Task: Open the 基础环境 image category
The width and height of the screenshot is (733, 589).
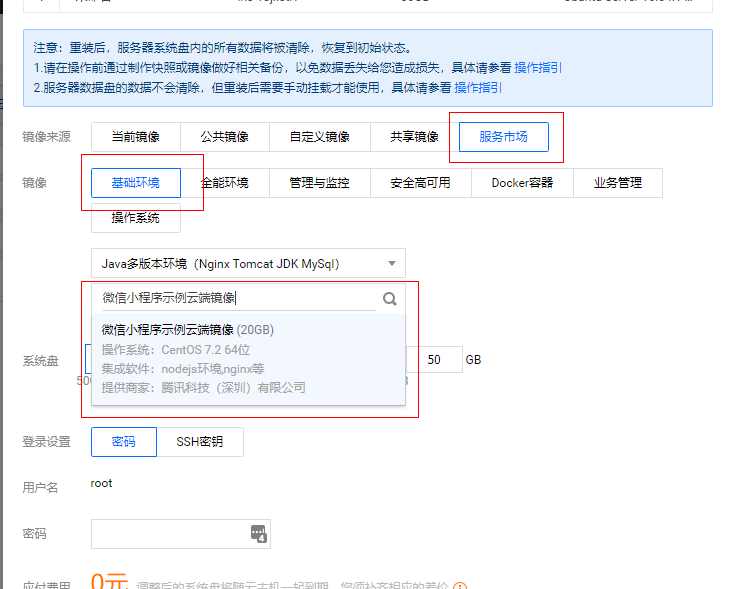Action: pyautogui.click(x=135, y=183)
